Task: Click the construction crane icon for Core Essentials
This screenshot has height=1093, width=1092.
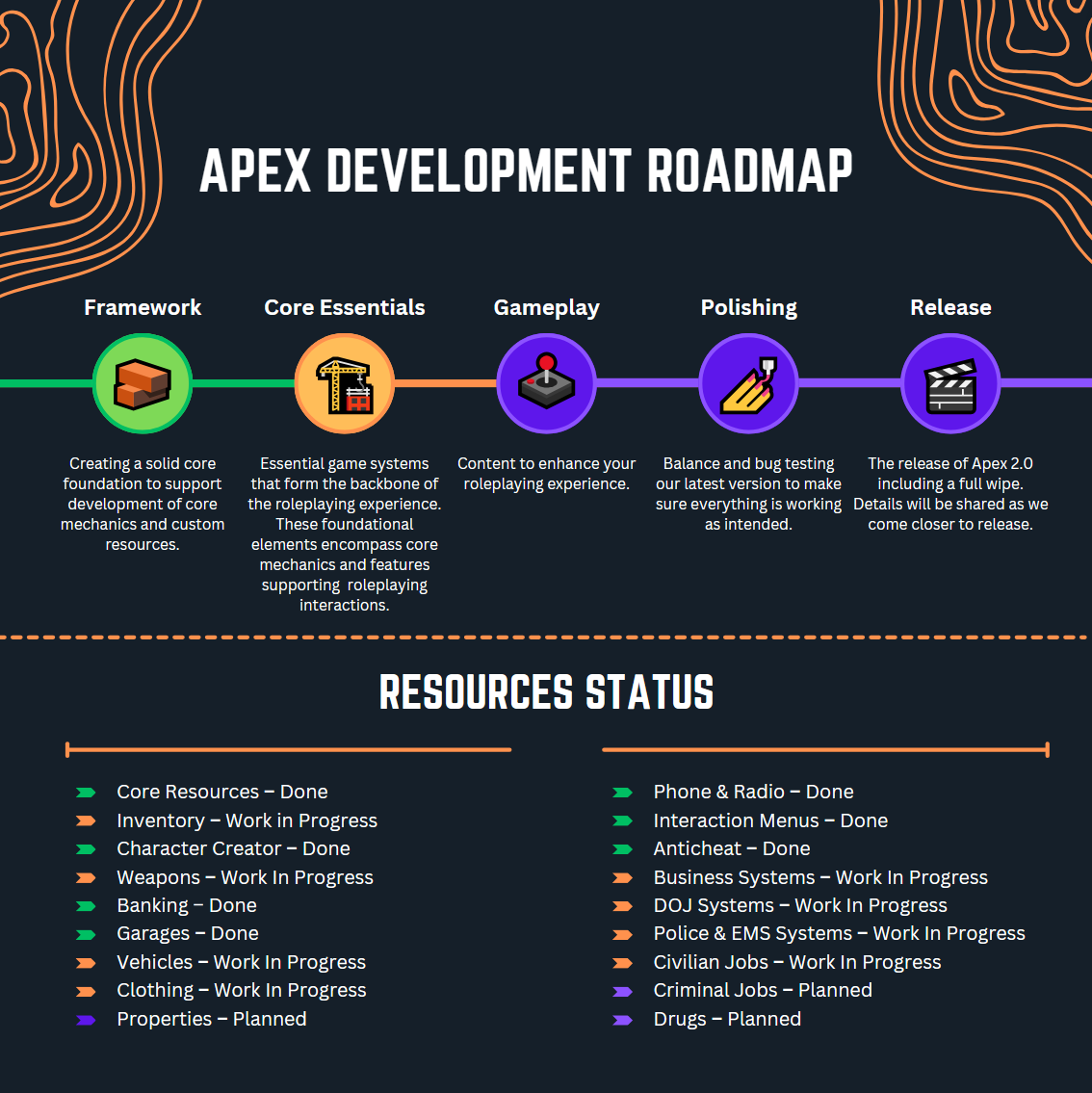Action: pyautogui.click(x=345, y=382)
